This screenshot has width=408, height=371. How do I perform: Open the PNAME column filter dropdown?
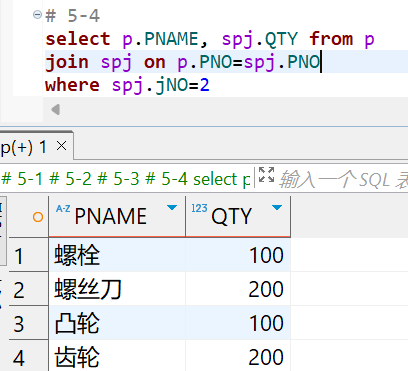(x=172, y=208)
